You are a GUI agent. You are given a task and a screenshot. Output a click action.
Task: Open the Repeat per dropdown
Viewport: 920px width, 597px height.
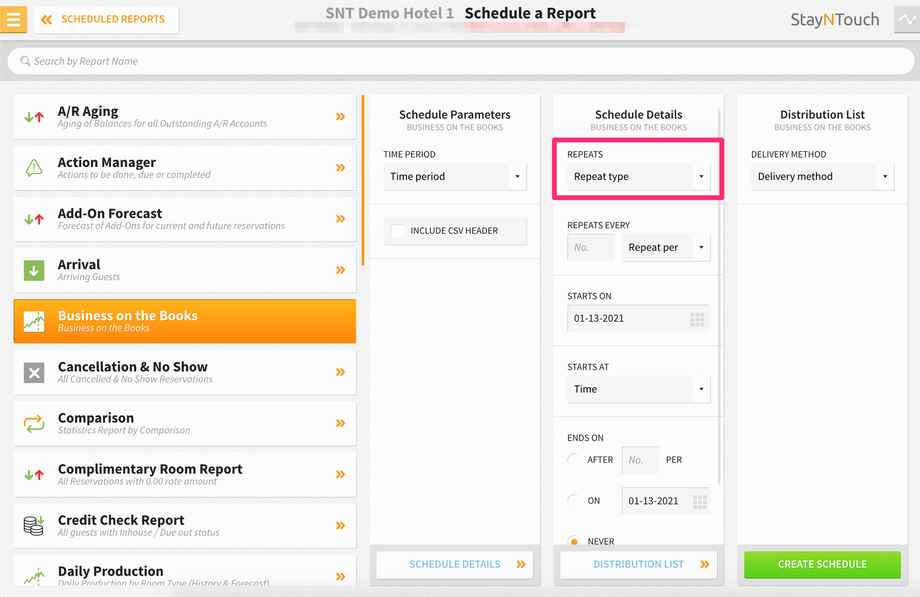(x=666, y=248)
